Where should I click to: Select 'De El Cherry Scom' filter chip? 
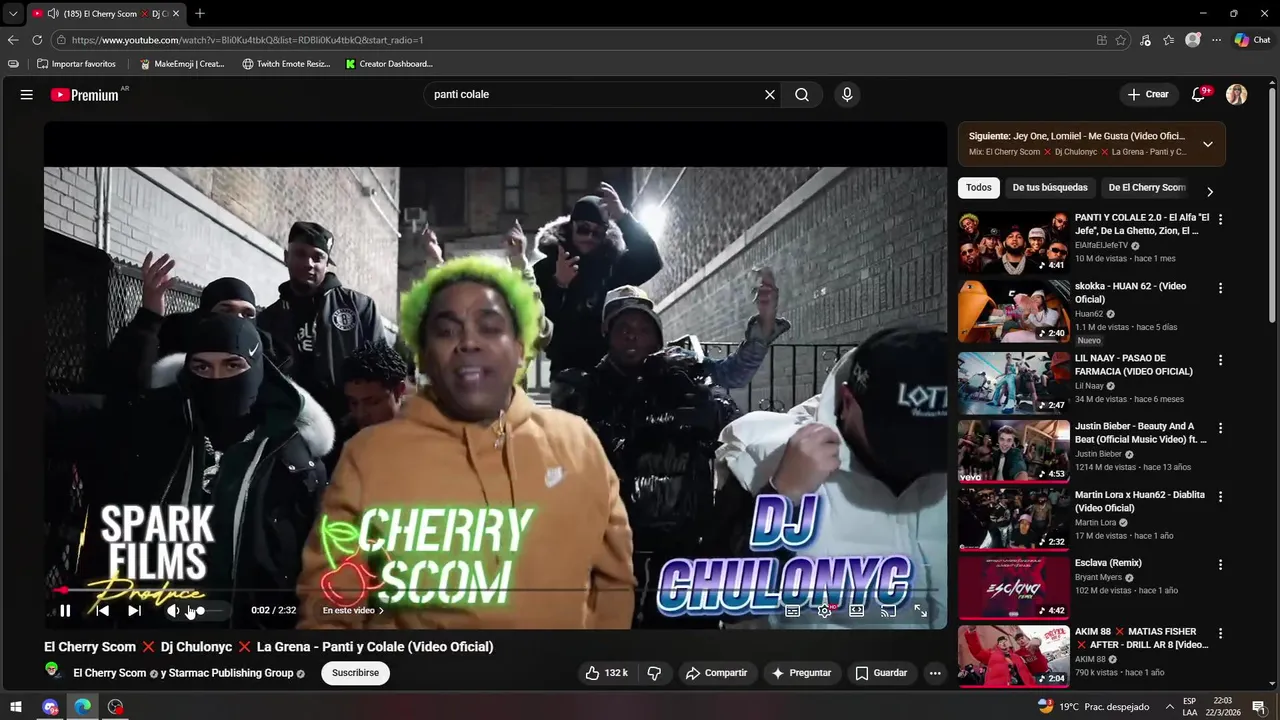click(x=1147, y=187)
